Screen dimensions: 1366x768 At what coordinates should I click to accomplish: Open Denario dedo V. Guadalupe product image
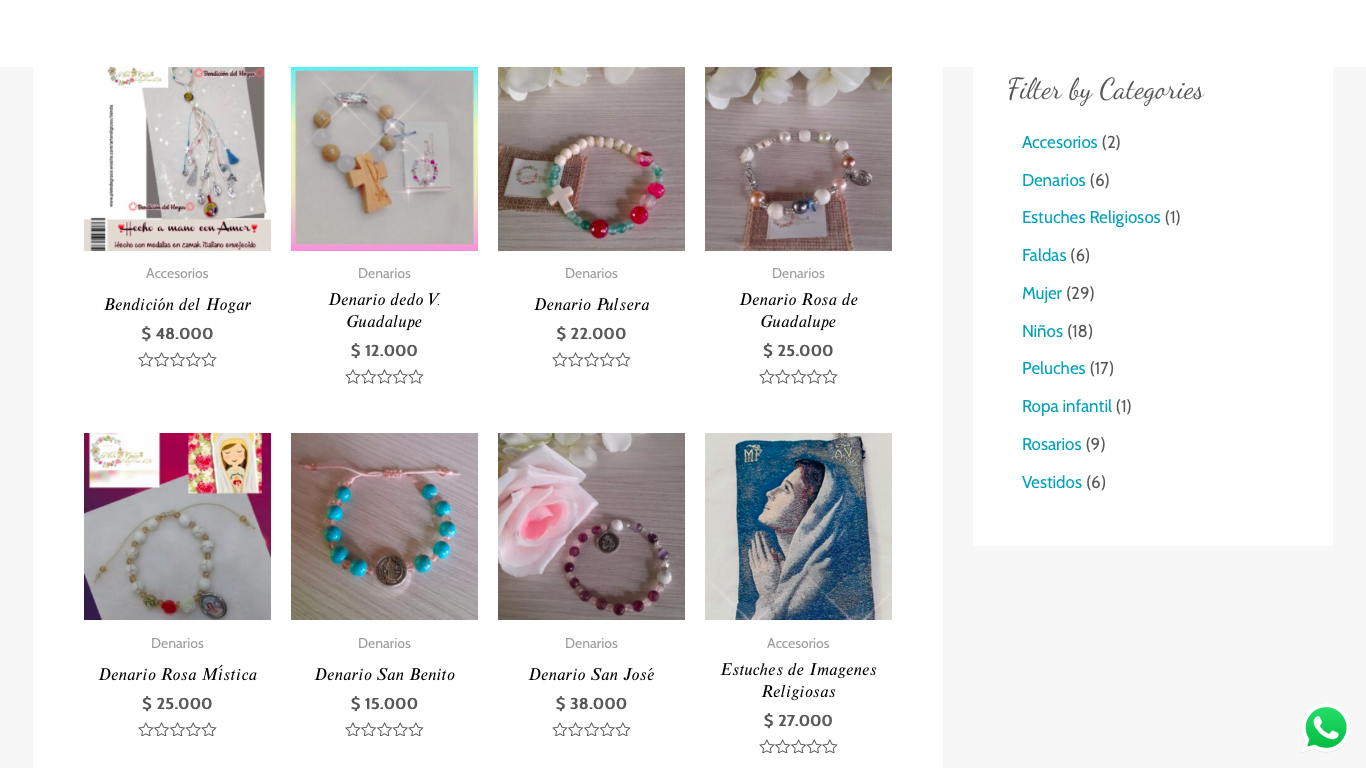coord(384,159)
